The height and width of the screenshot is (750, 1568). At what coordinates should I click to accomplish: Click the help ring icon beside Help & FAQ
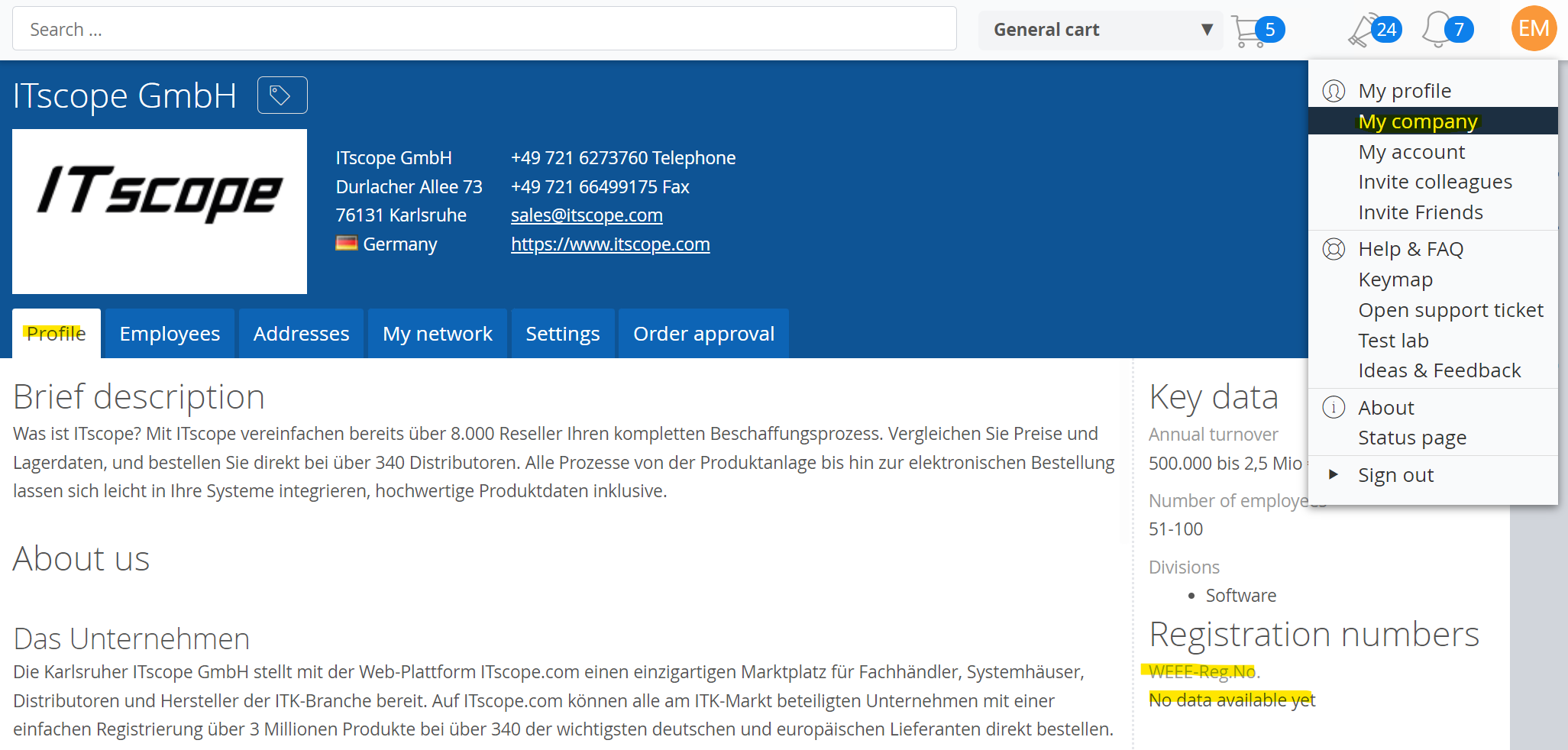pyautogui.click(x=1334, y=249)
